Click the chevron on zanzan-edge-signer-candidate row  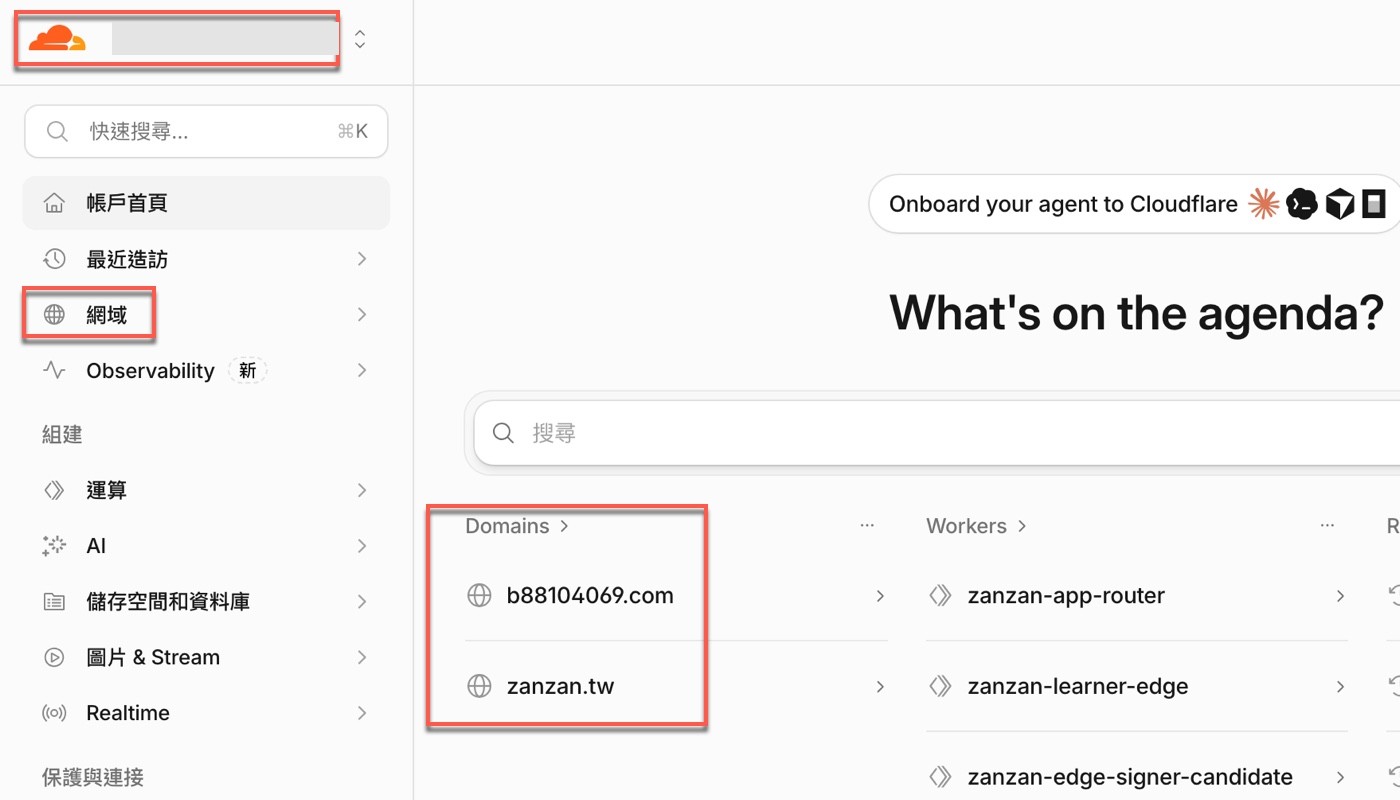tap(1340, 777)
